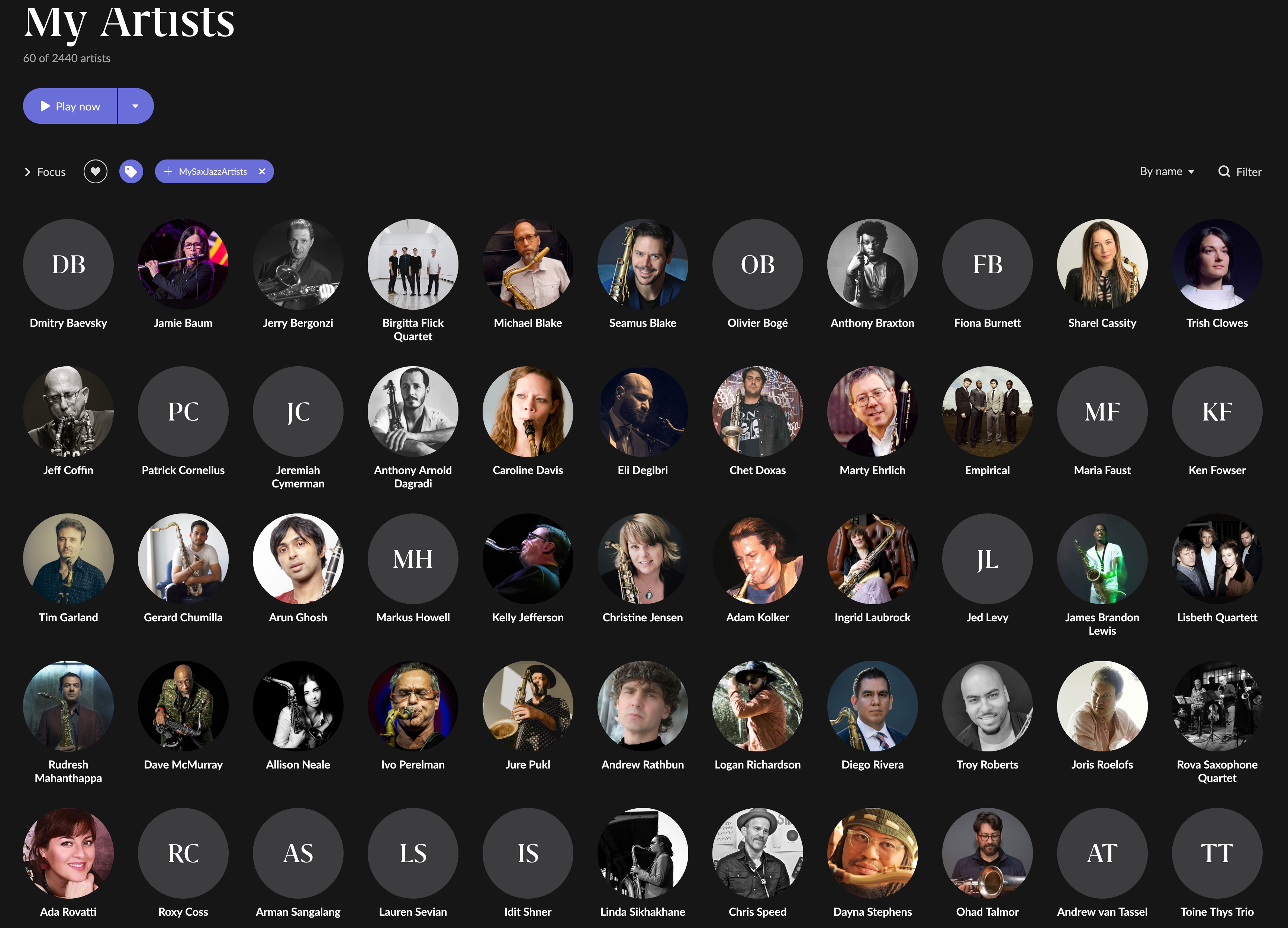The width and height of the screenshot is (1288, 928).
Task: Toggle the tag filter icon
Action: click(x=131, y=171)
